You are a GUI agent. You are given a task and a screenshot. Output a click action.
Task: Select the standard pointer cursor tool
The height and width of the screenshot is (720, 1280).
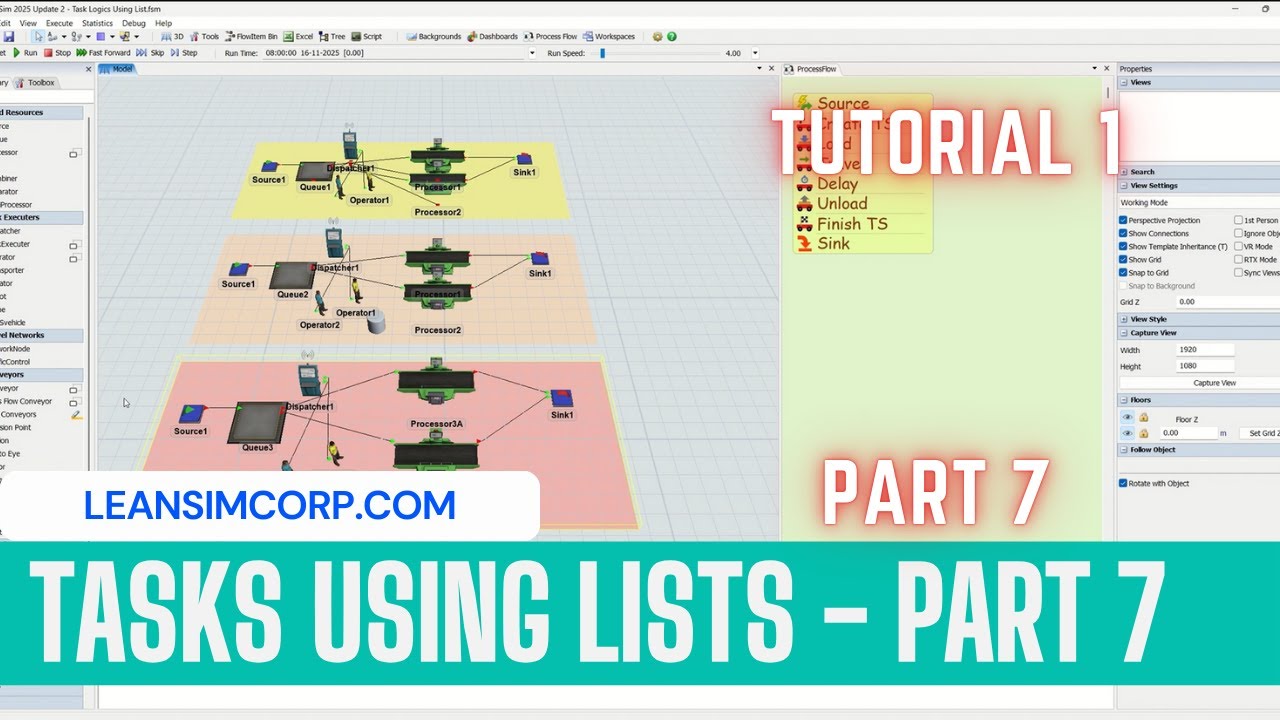[x=39, y=36]
